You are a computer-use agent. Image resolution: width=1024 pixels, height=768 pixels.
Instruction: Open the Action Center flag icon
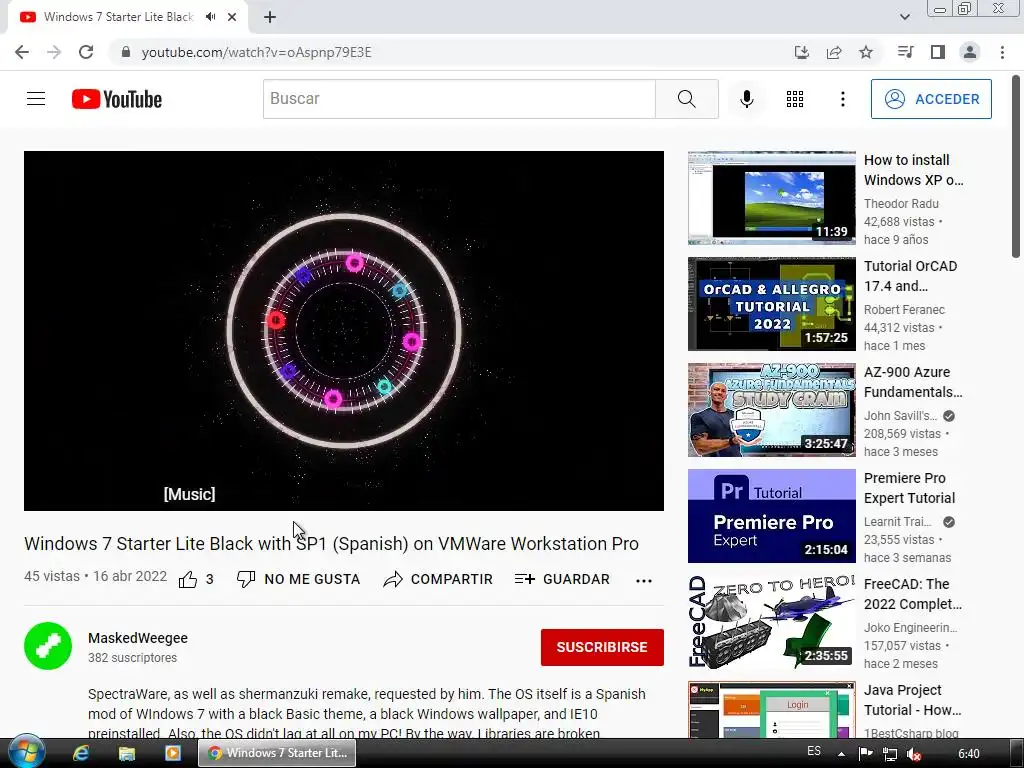coord(866,754)
